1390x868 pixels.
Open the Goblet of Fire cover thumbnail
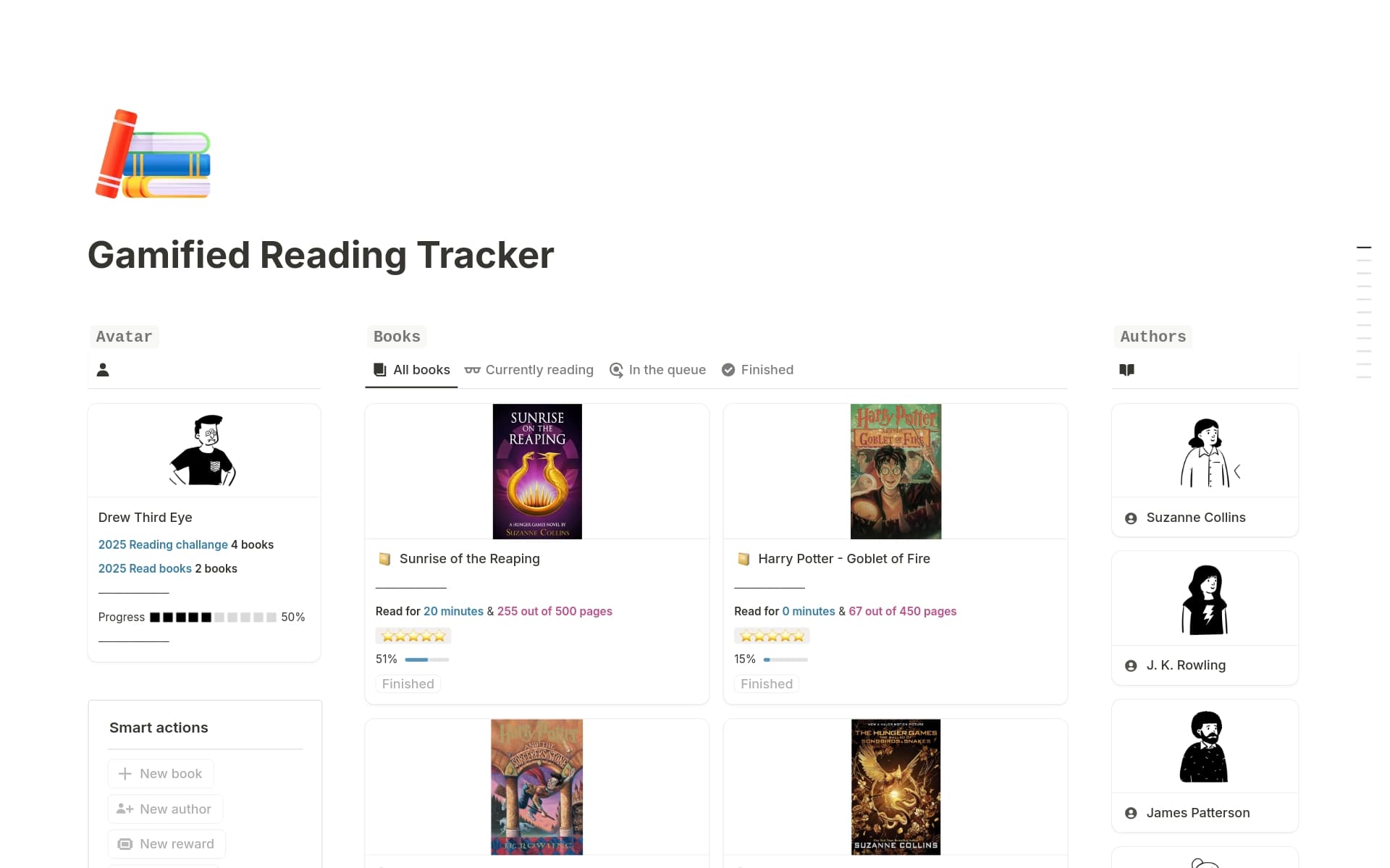tap(895, 471)
